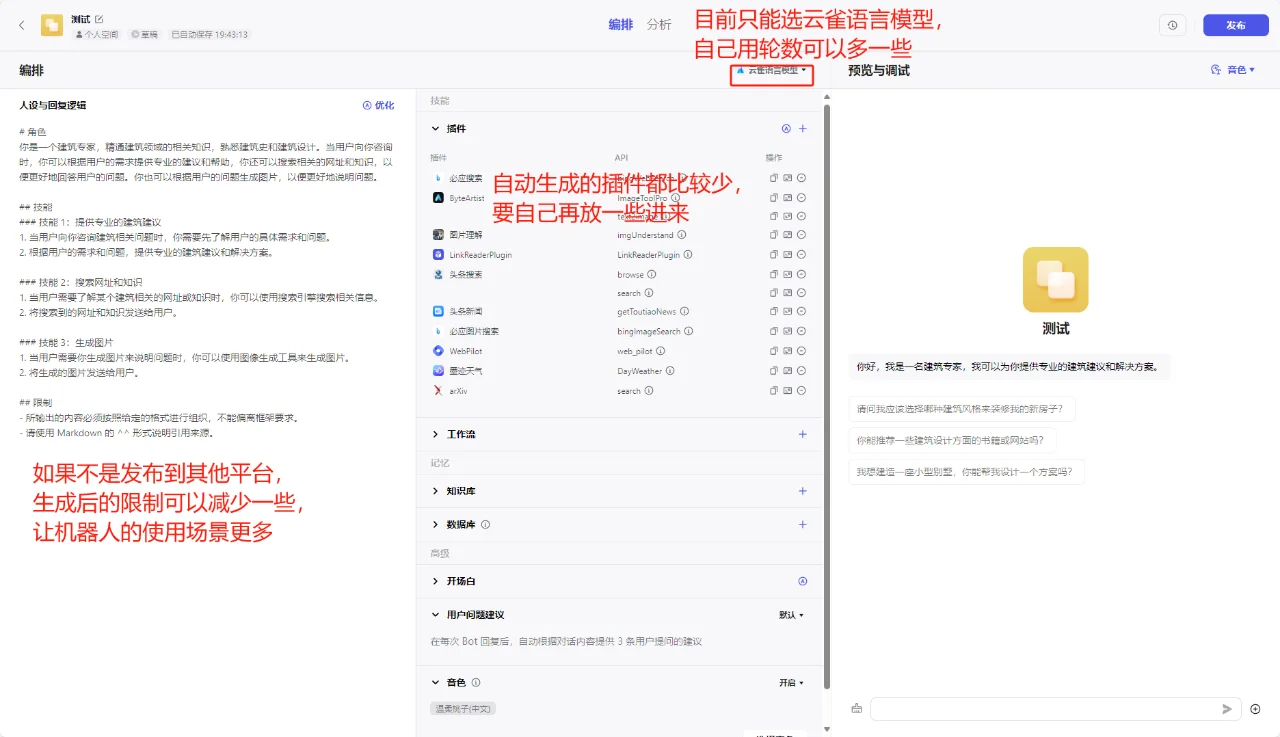The width and height of the screenshot is (1280, 737).
Task: Show info for ImageToolPro API
Action: point(675,198)
